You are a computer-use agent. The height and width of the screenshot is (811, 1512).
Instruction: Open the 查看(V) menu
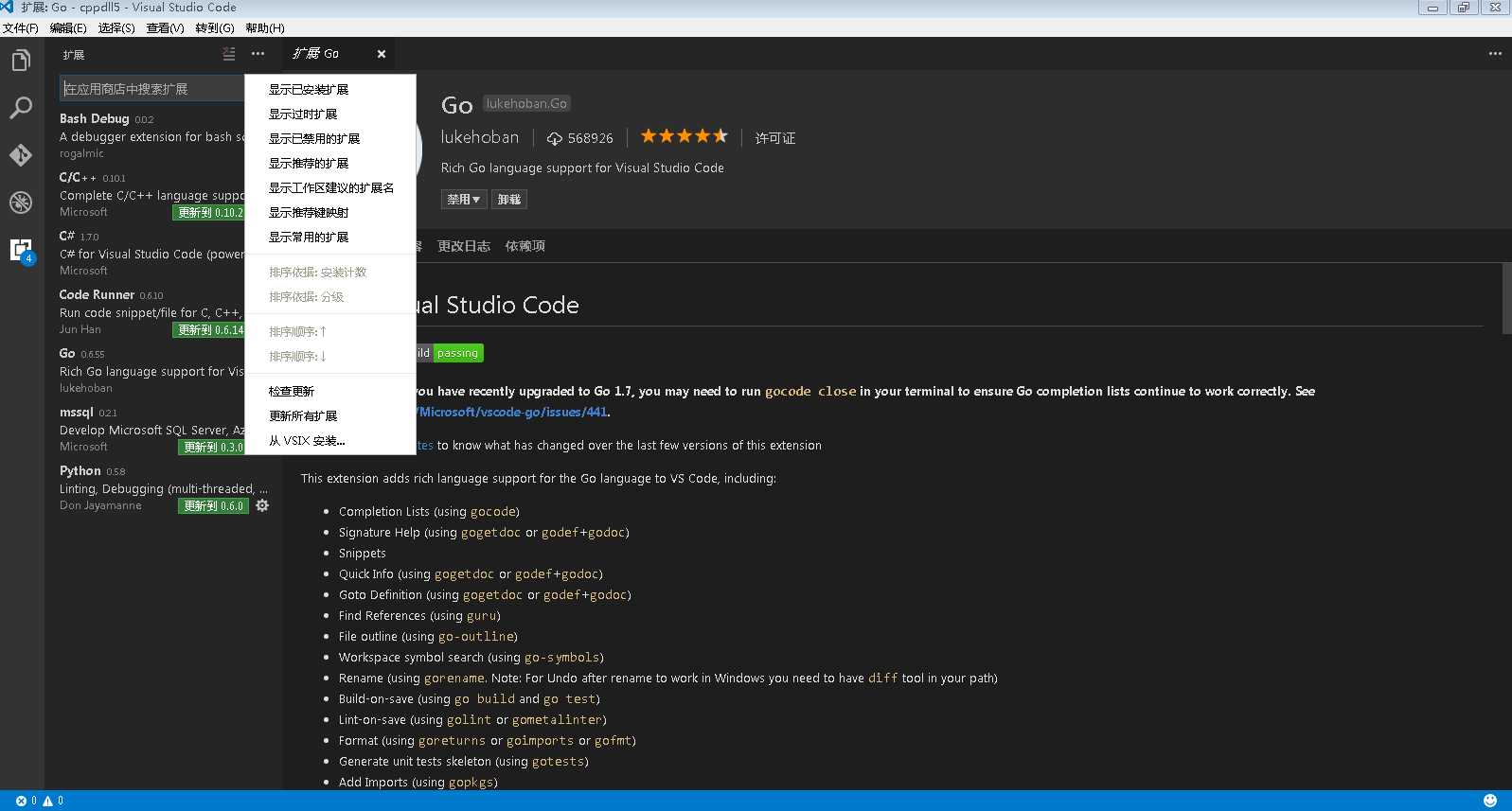click(x=165, y=28)
